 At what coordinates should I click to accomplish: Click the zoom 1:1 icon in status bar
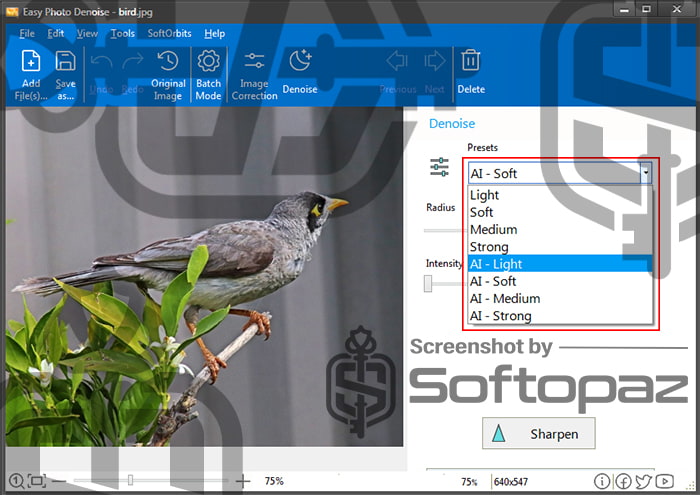tap(17, 481)
